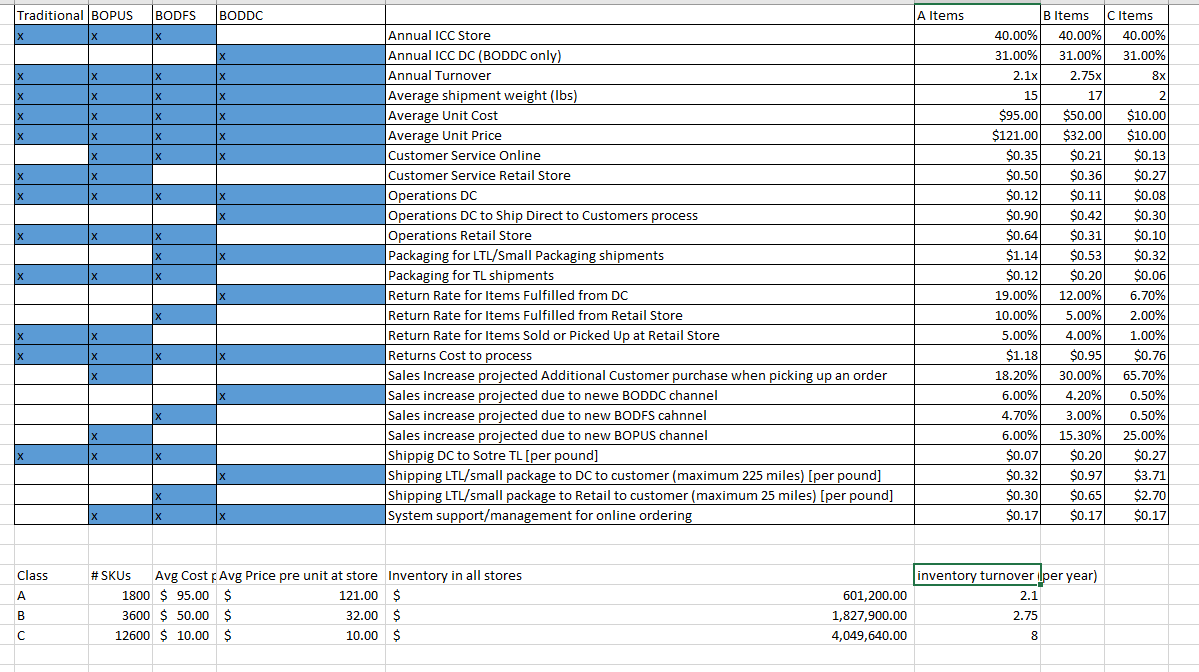This screenshot has width=1199, height=672.
Task: Select BOPUS 'x' in System support row
Action: point(121,515)
